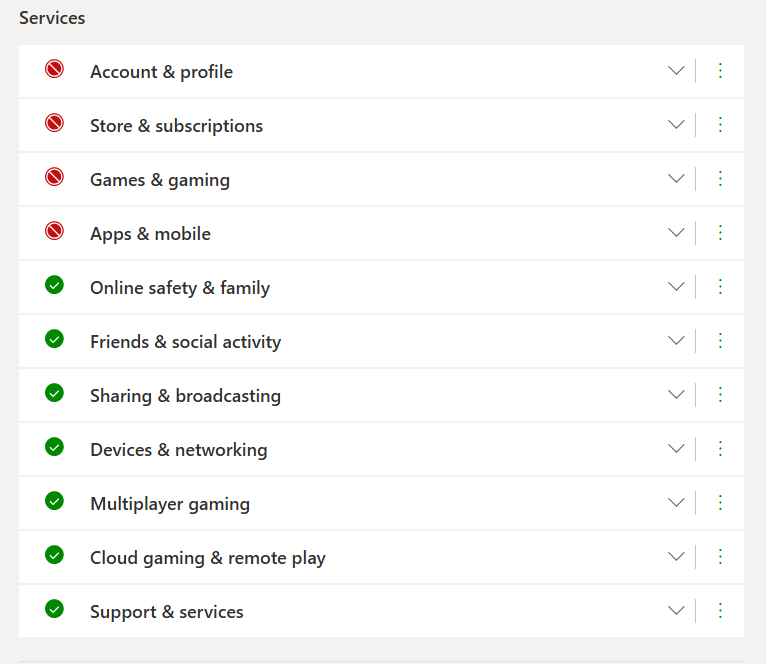Click the Cloud gaming & remote play label
This screenshot has height=664, width=766.
coord(208,558)
